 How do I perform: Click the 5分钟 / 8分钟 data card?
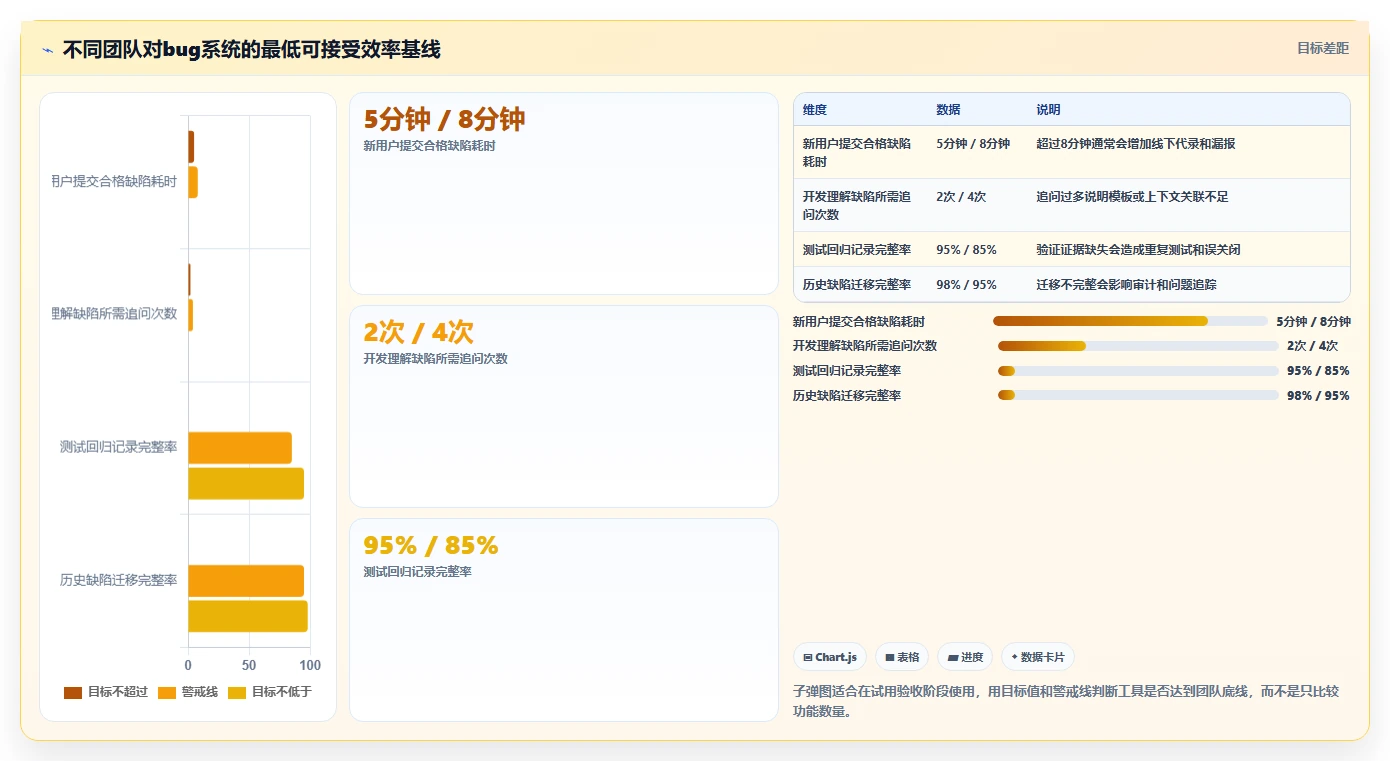[x=564, y=194]
